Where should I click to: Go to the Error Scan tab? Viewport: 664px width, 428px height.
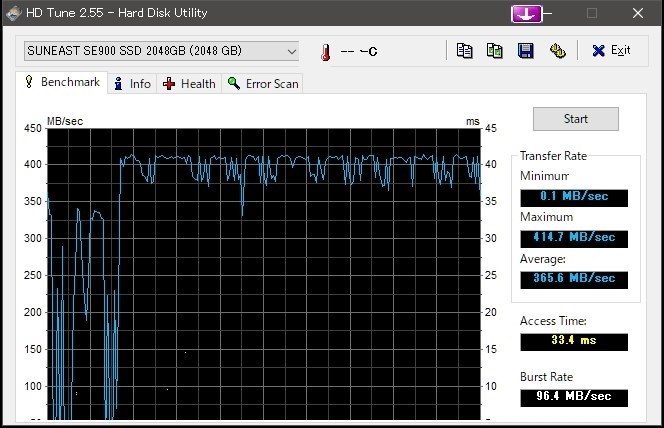point(262,84)
